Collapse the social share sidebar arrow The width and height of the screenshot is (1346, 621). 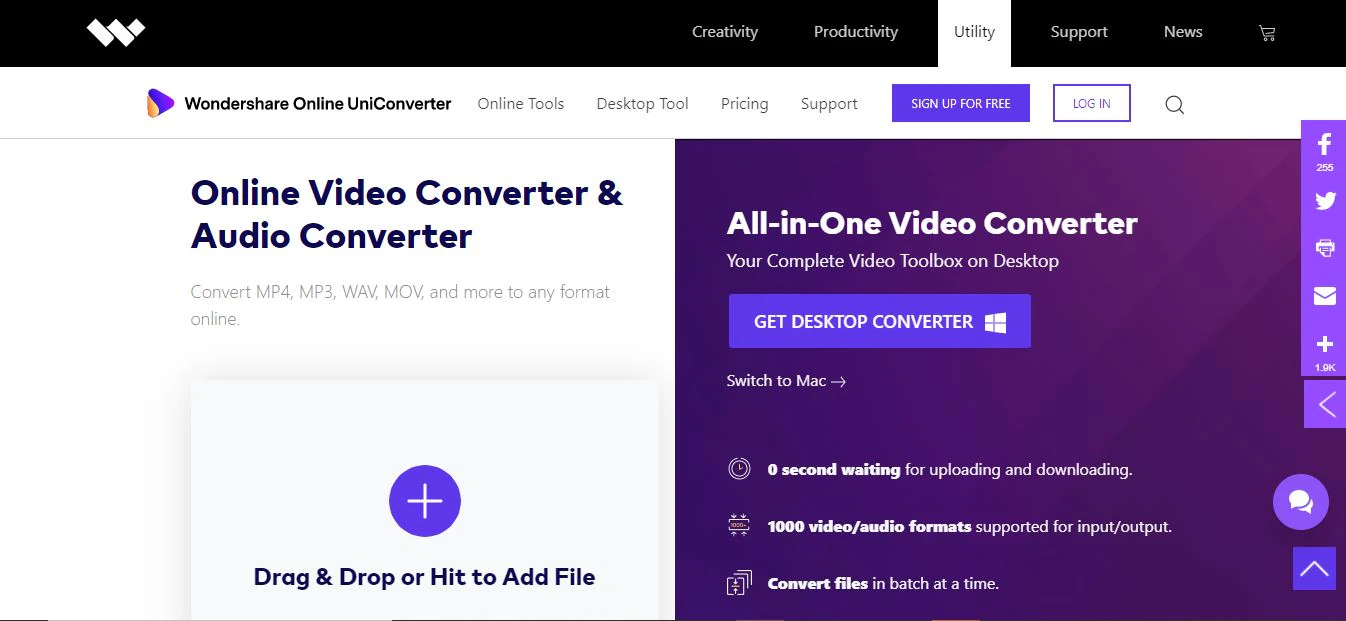pyautogui.click(x=1326, y=404)
